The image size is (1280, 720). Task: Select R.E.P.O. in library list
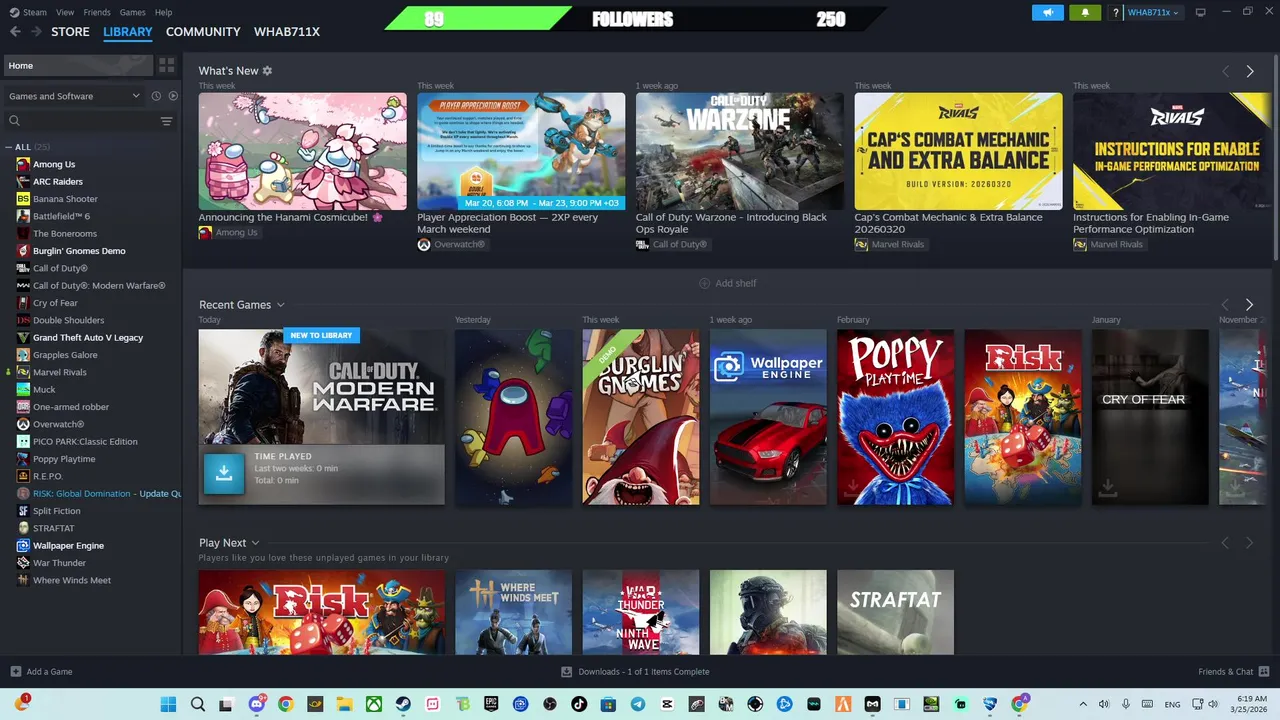click(48, 476)
